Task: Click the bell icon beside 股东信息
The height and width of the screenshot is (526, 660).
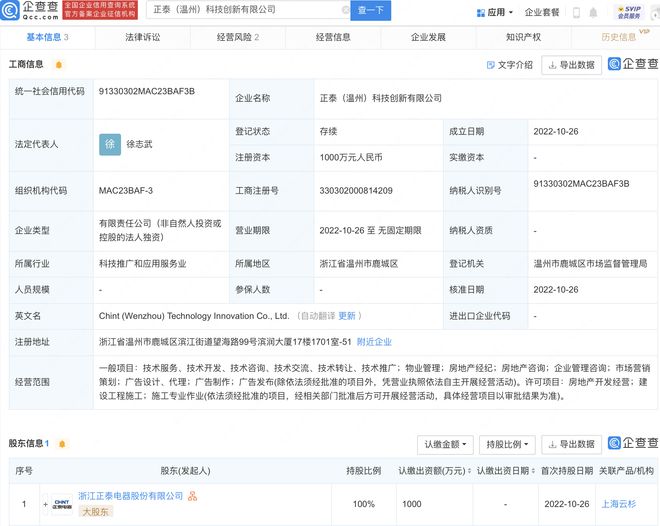Action: click(60, 443)
